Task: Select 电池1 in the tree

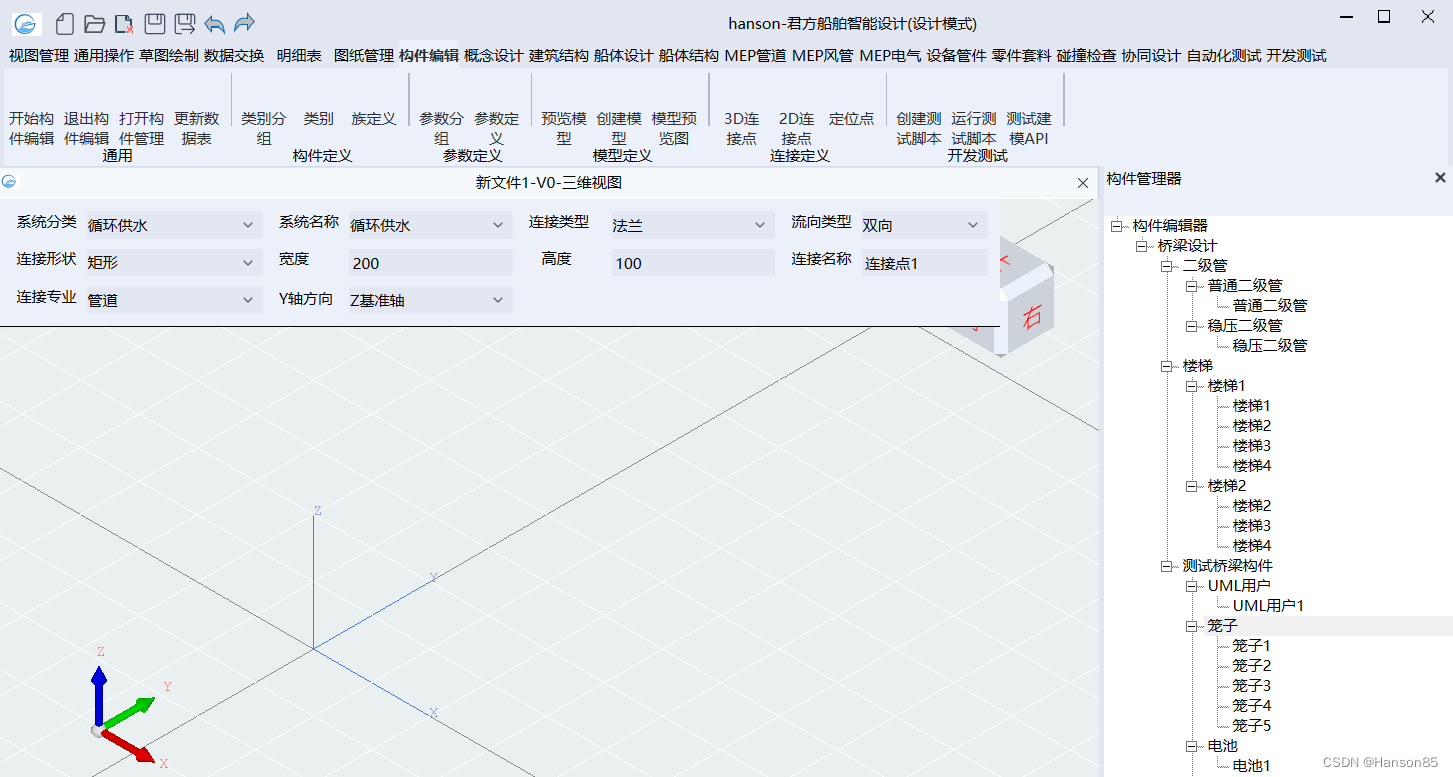Action: (x=1252, y=766)
